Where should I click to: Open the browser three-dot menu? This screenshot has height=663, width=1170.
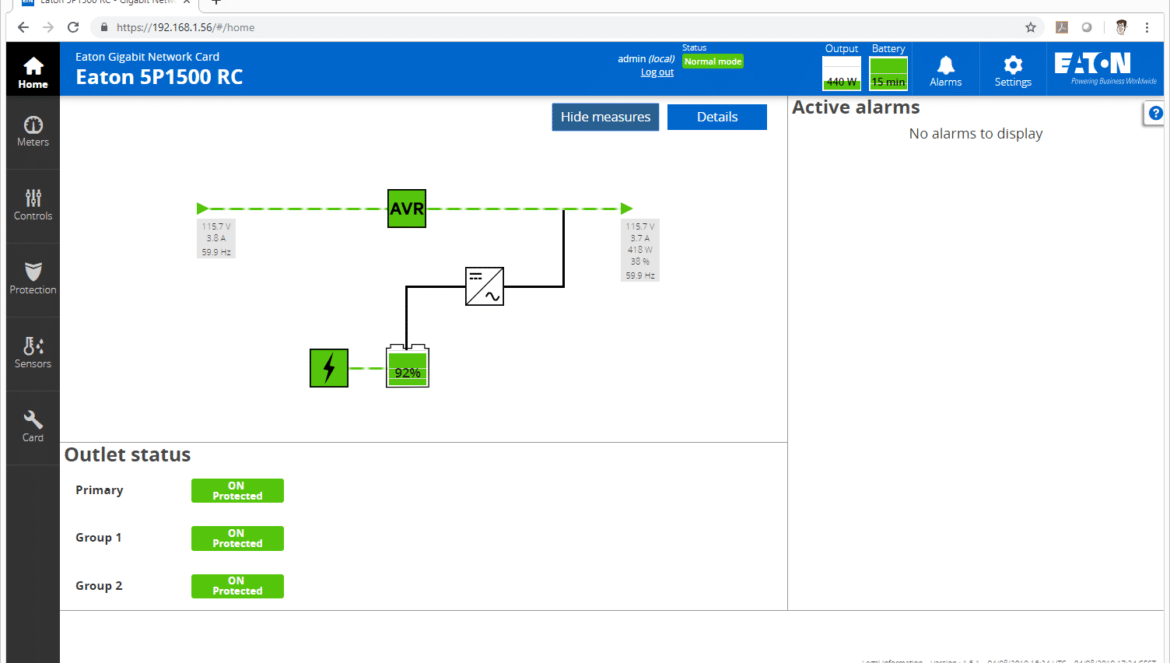coord(1147,28)
